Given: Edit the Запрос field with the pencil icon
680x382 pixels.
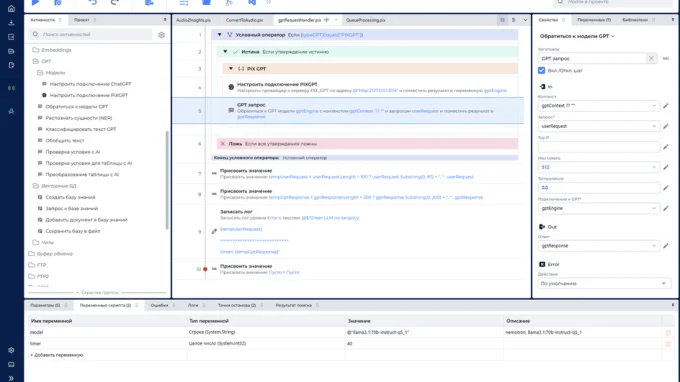Looking at the screenshot, I should point(666,126).
